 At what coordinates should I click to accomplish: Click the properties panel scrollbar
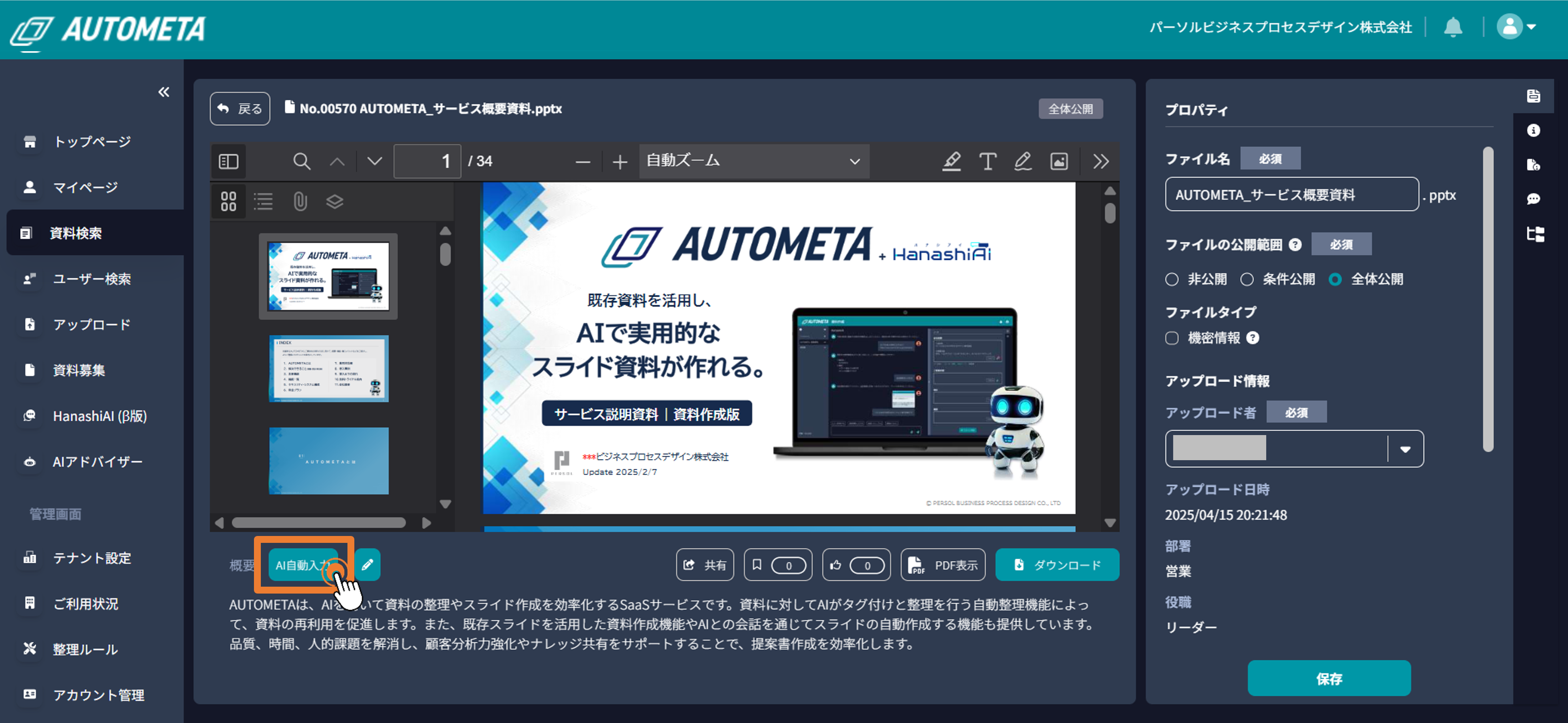[x=1488, y=299]
